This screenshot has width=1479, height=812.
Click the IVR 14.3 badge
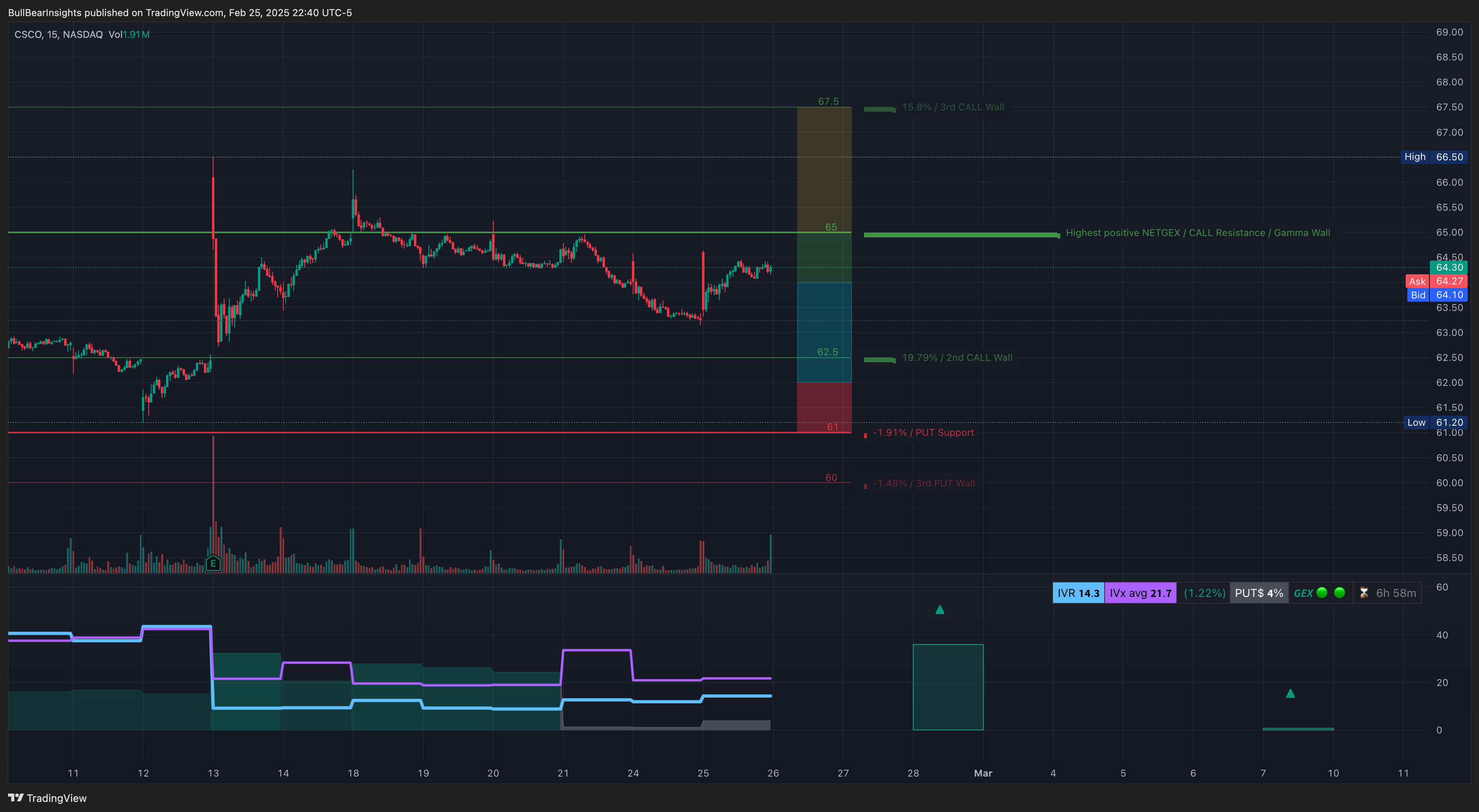coord(1078,593)
